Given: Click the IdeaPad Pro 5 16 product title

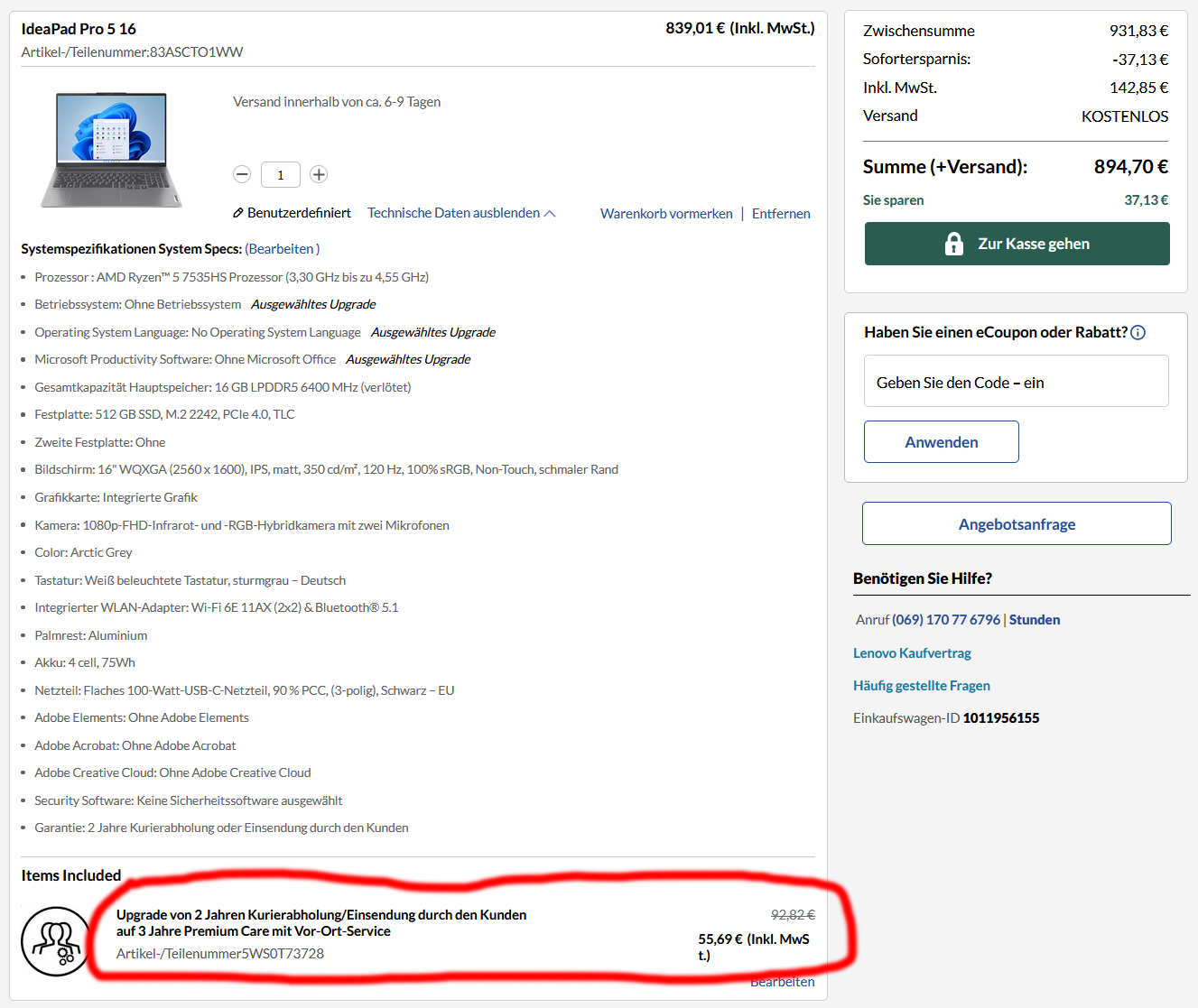Looking at the screenshot, I should (x=79, y=29).
